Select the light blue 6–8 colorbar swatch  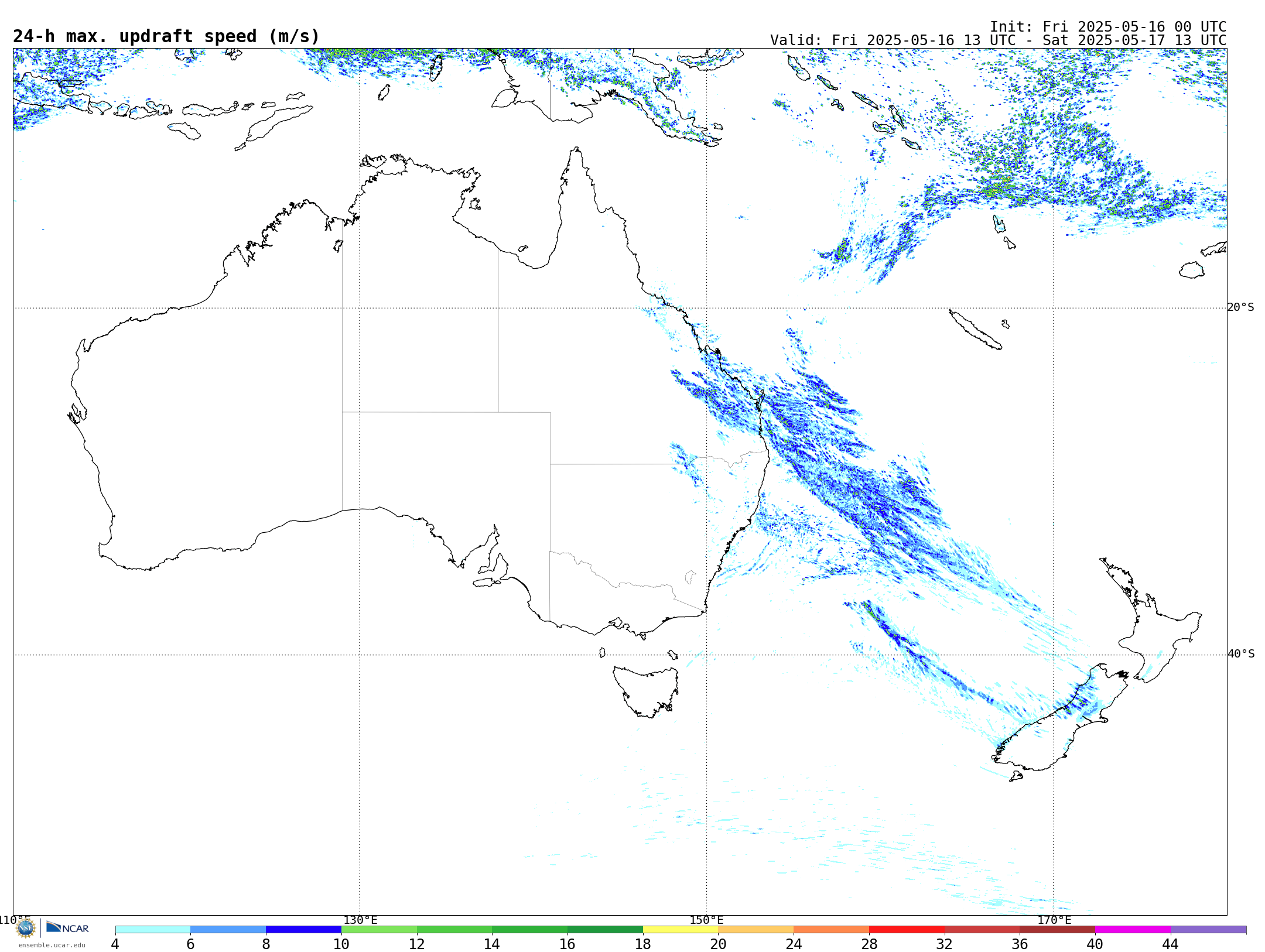[228, 930]
